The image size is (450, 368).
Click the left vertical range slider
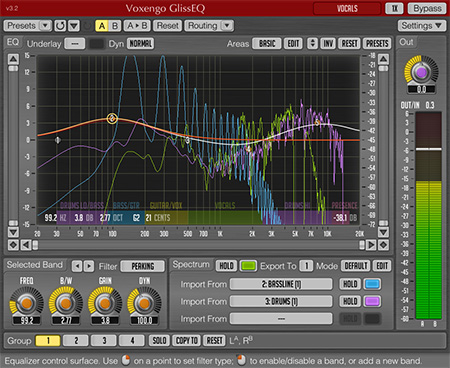pos(13,146)
